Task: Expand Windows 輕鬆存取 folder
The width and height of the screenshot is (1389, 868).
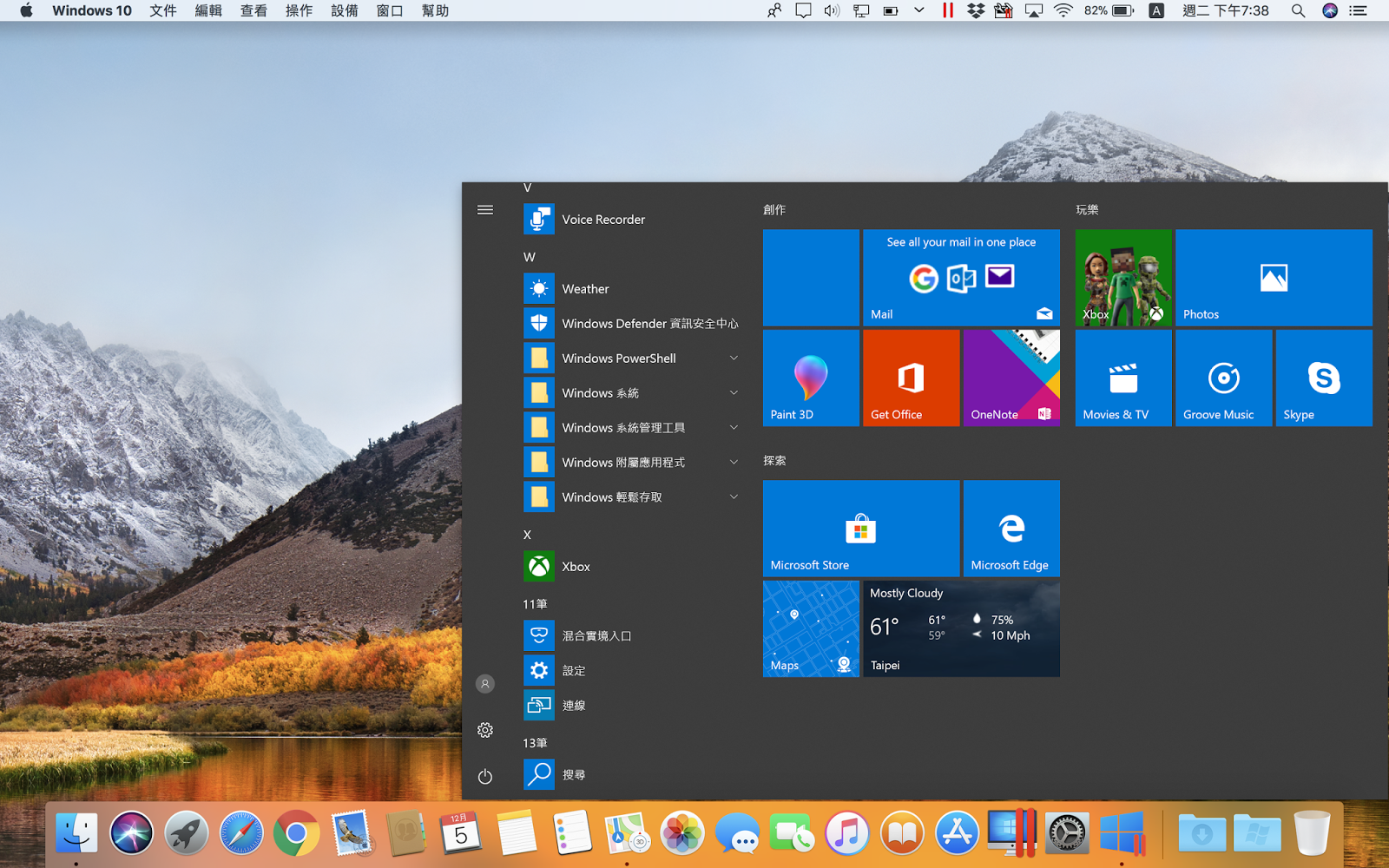Action: (631, 497)
